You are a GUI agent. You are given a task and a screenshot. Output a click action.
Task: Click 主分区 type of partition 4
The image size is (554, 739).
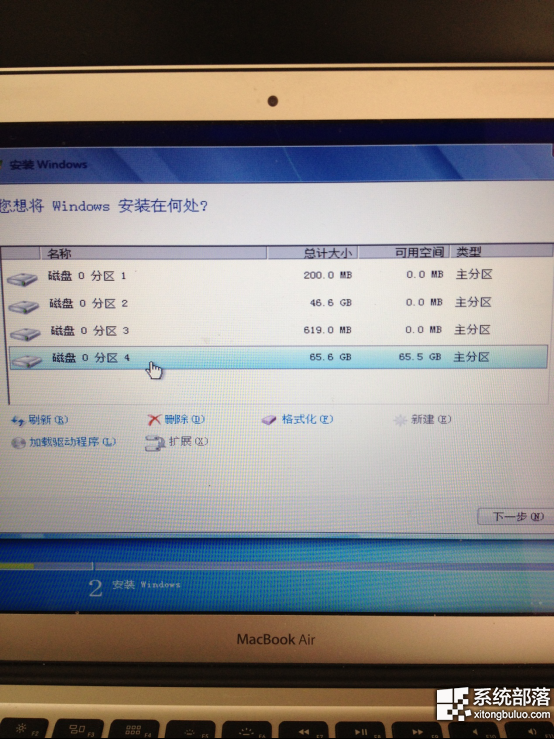(x=471, y=357)
